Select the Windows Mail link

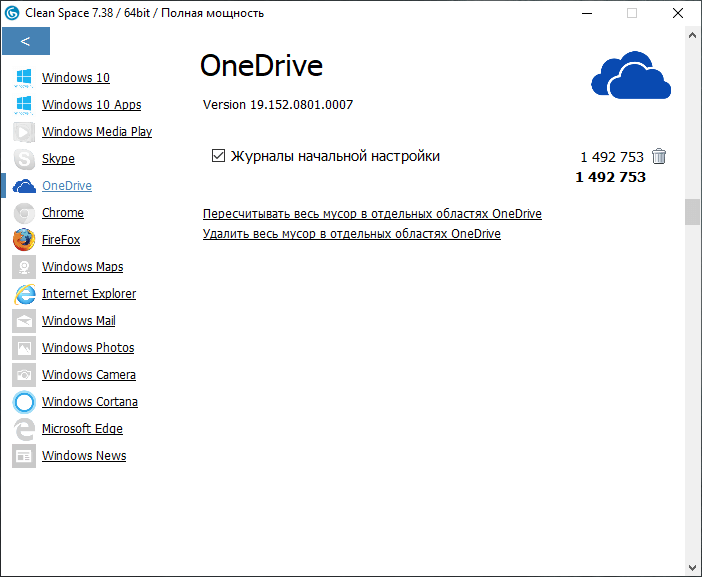pos(79,321)
